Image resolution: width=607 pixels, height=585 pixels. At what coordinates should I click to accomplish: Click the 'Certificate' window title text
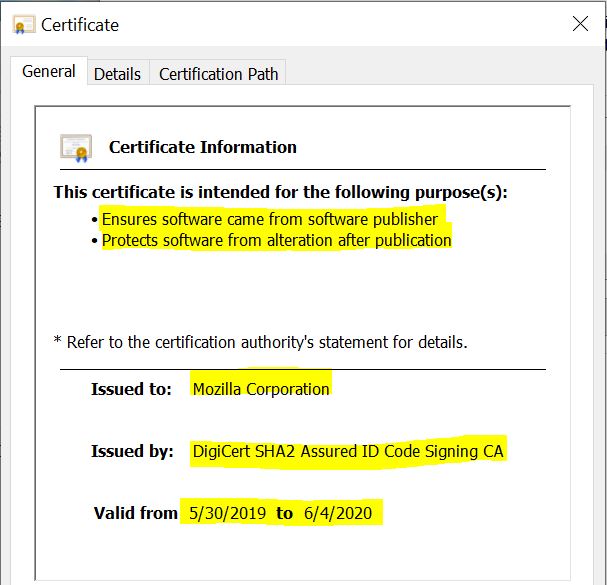pyautogui.click(x=80, y=25)
